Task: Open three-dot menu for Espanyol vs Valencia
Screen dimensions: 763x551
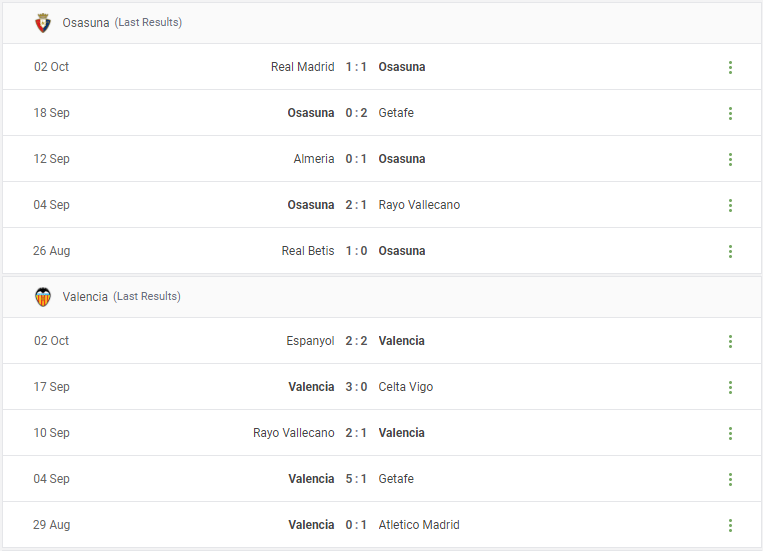Action: click(730, 341)
